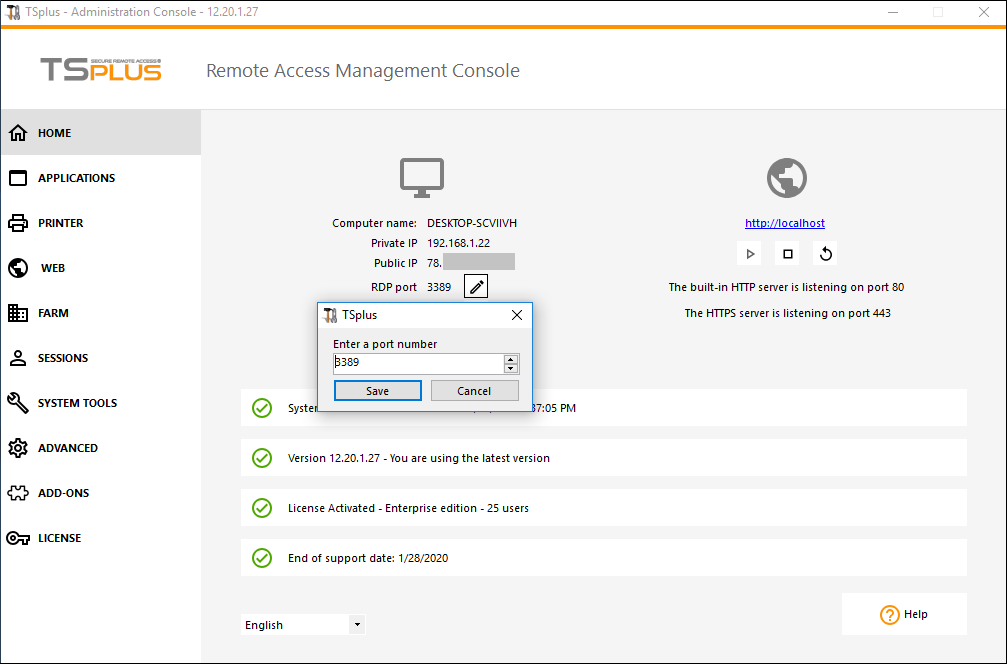
Task: Start the web server with play icon
Action: point(750,254)
